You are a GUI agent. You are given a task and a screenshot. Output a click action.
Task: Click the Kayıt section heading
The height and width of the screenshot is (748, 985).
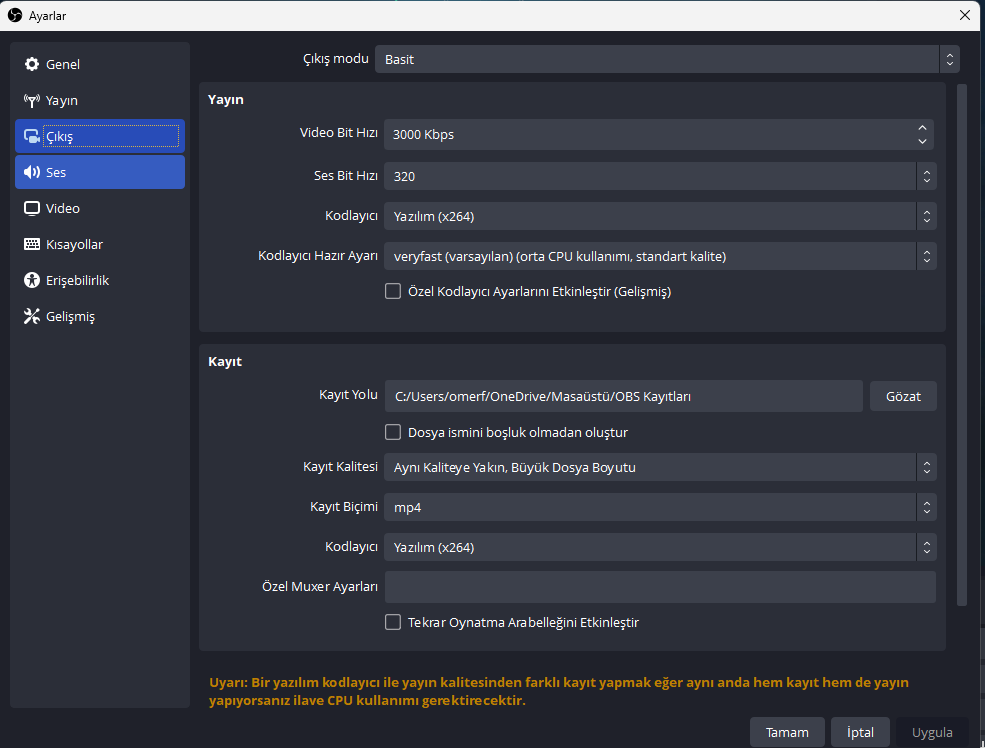[225, 362]
